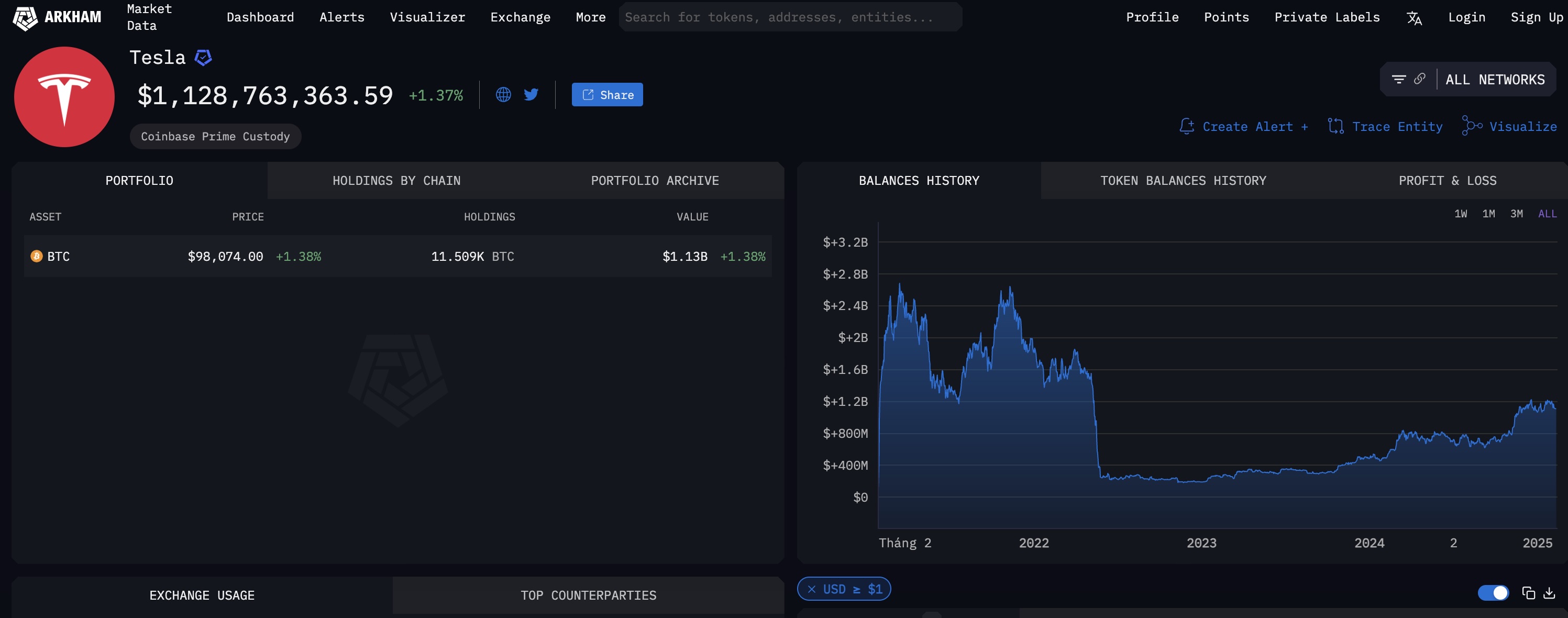Click the Coinbase Prime Custody tag
The width and height of the screenshot is (1568, 618).
(215, 136)
